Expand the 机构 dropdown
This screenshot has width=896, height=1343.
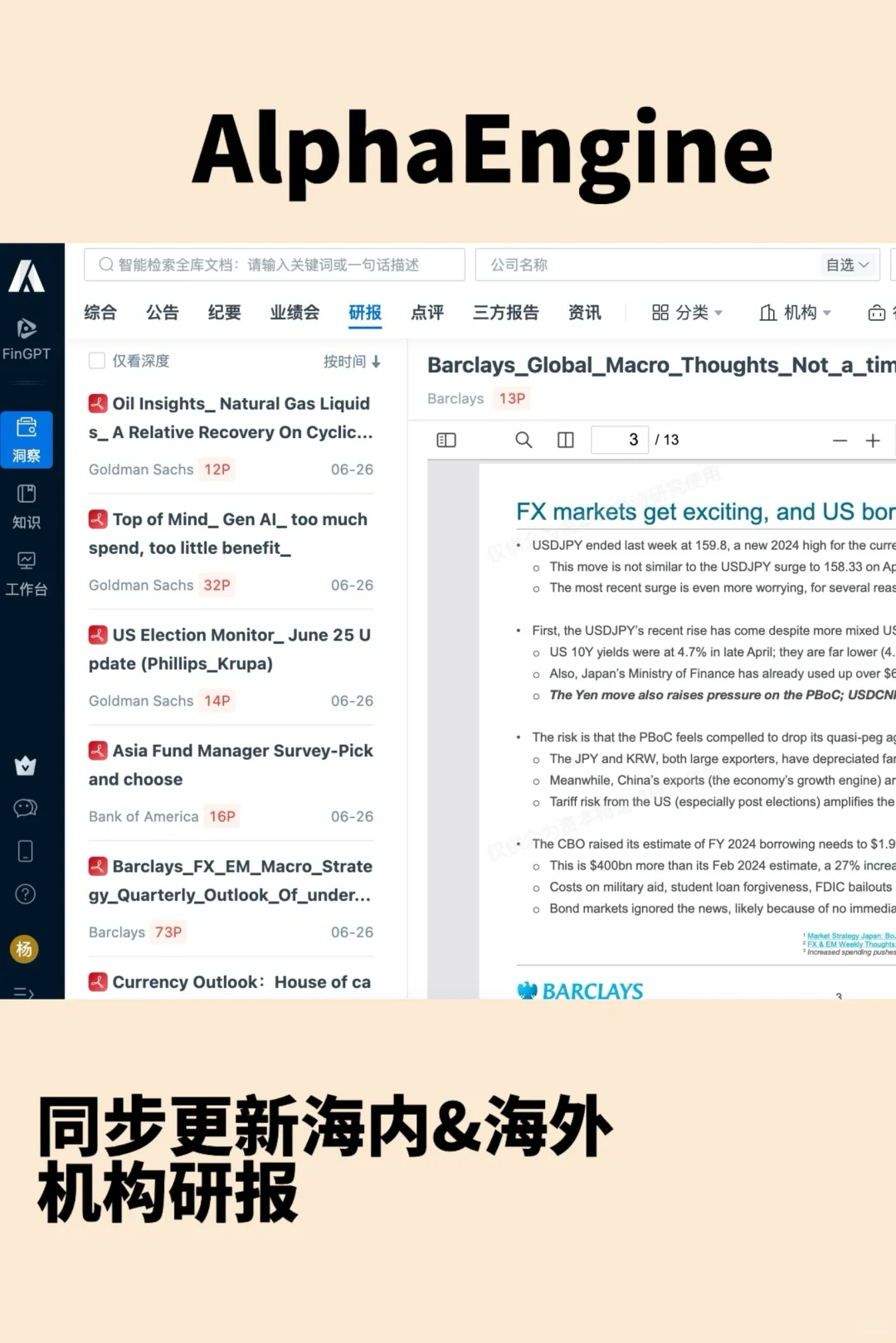(796, 313)
